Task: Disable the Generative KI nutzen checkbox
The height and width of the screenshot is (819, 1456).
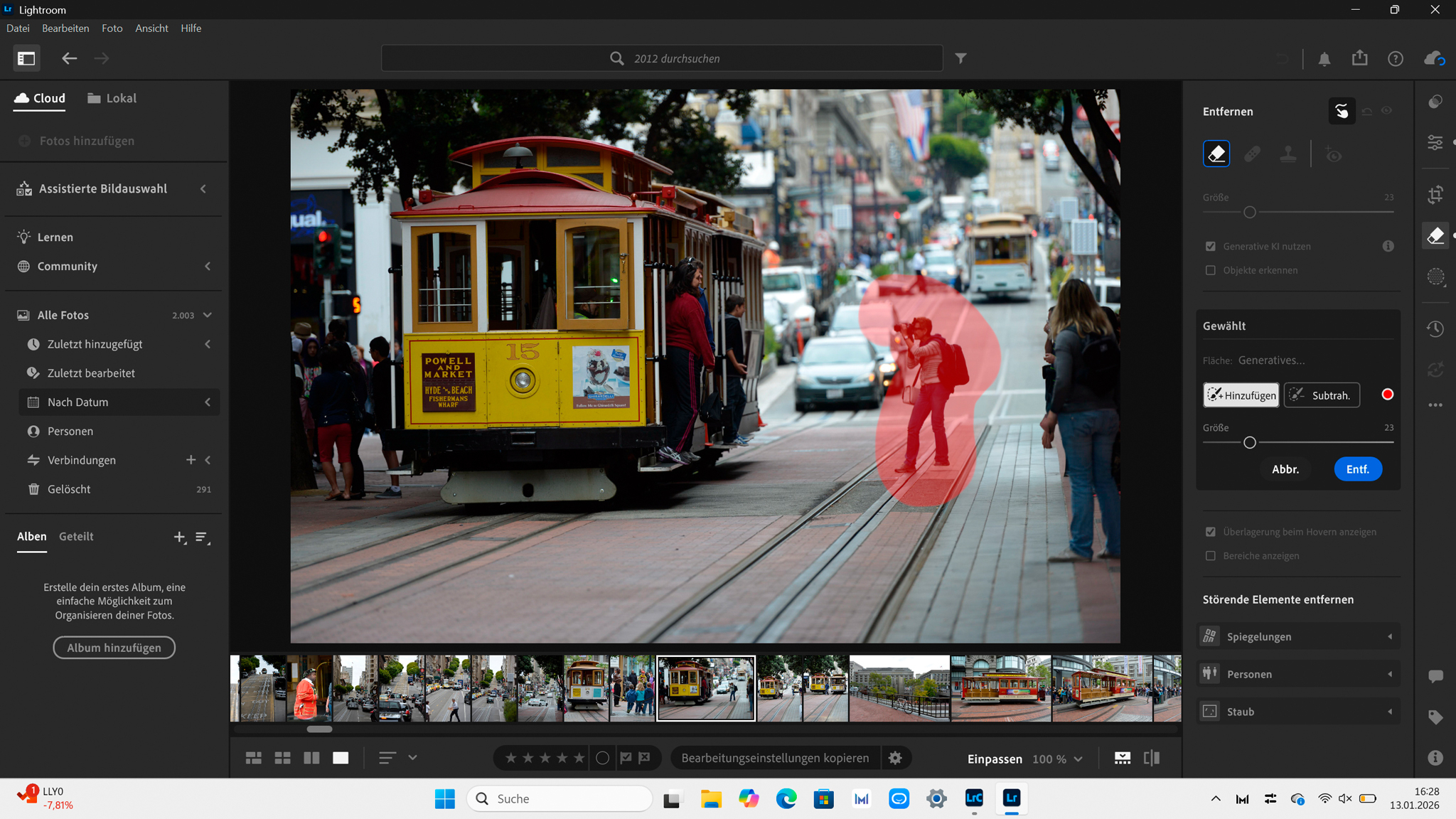Action: coord(1211,246)
